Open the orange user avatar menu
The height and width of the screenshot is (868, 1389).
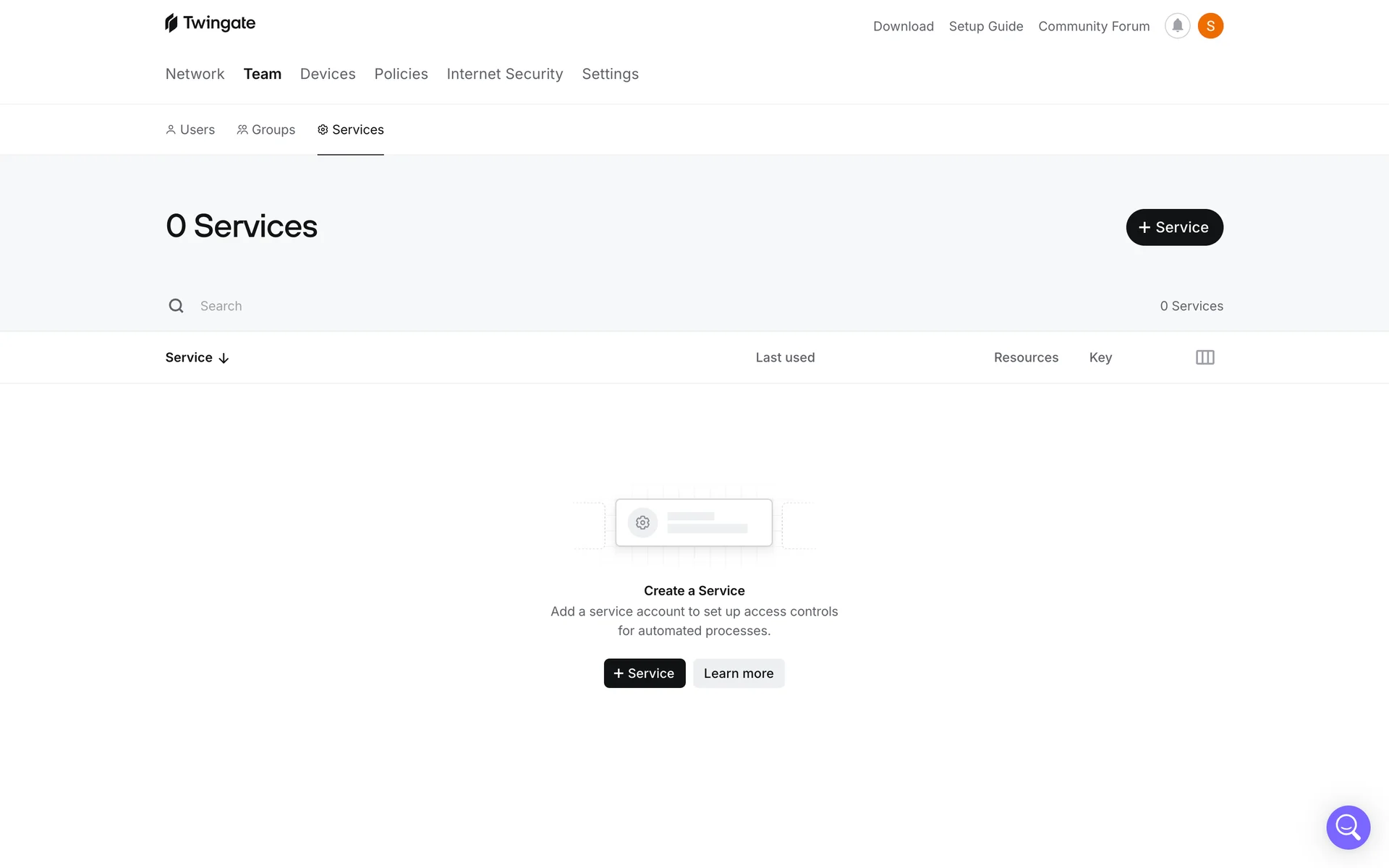coord(1210,26)
